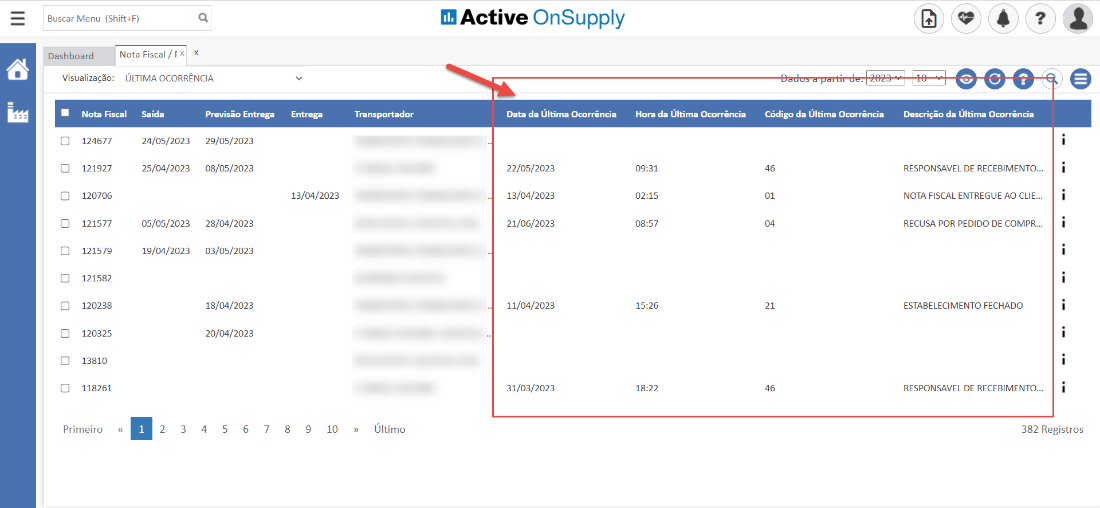
Task: Close the Nota Fiscal tab
Action: click(x=196, y=52)
